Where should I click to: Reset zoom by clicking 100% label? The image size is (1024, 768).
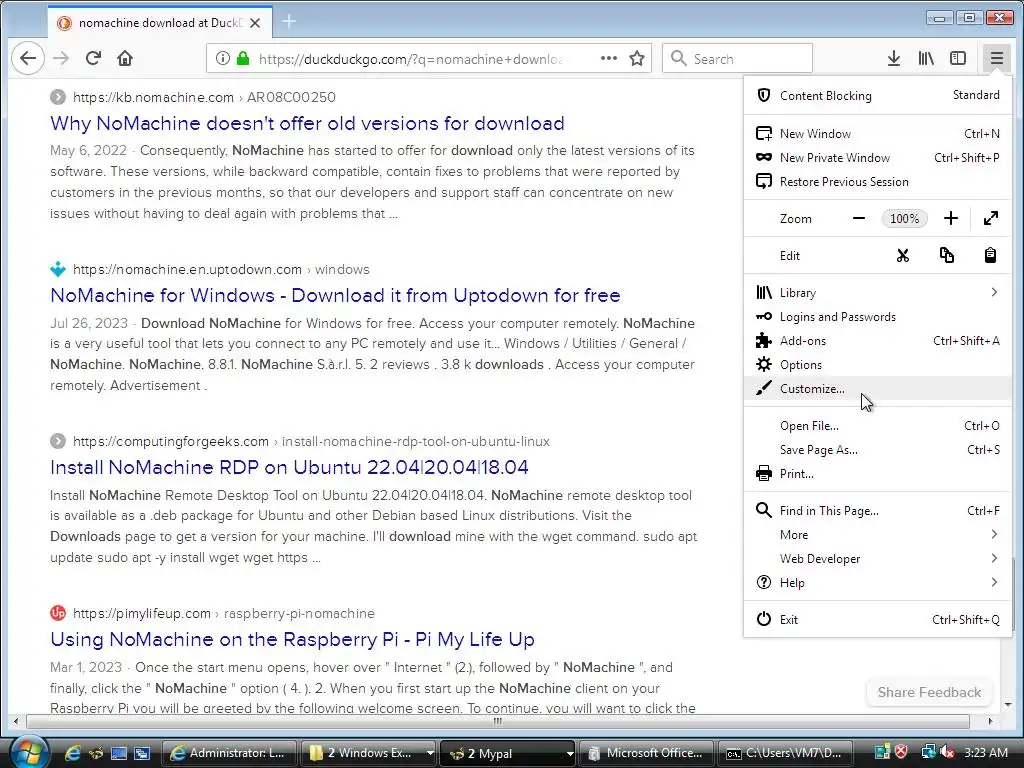coord(904,218)
